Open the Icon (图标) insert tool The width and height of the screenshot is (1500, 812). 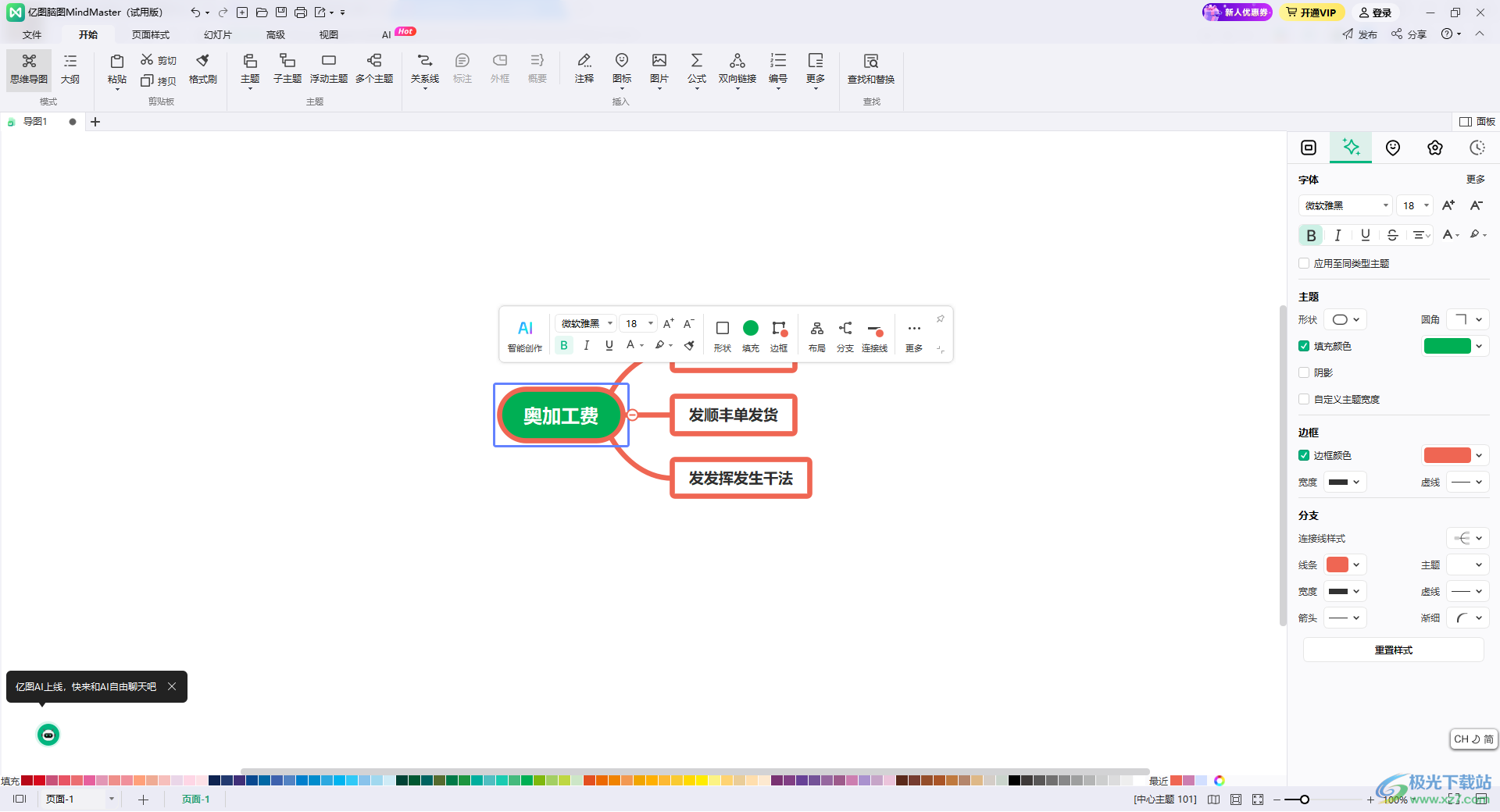coord(622,69)
